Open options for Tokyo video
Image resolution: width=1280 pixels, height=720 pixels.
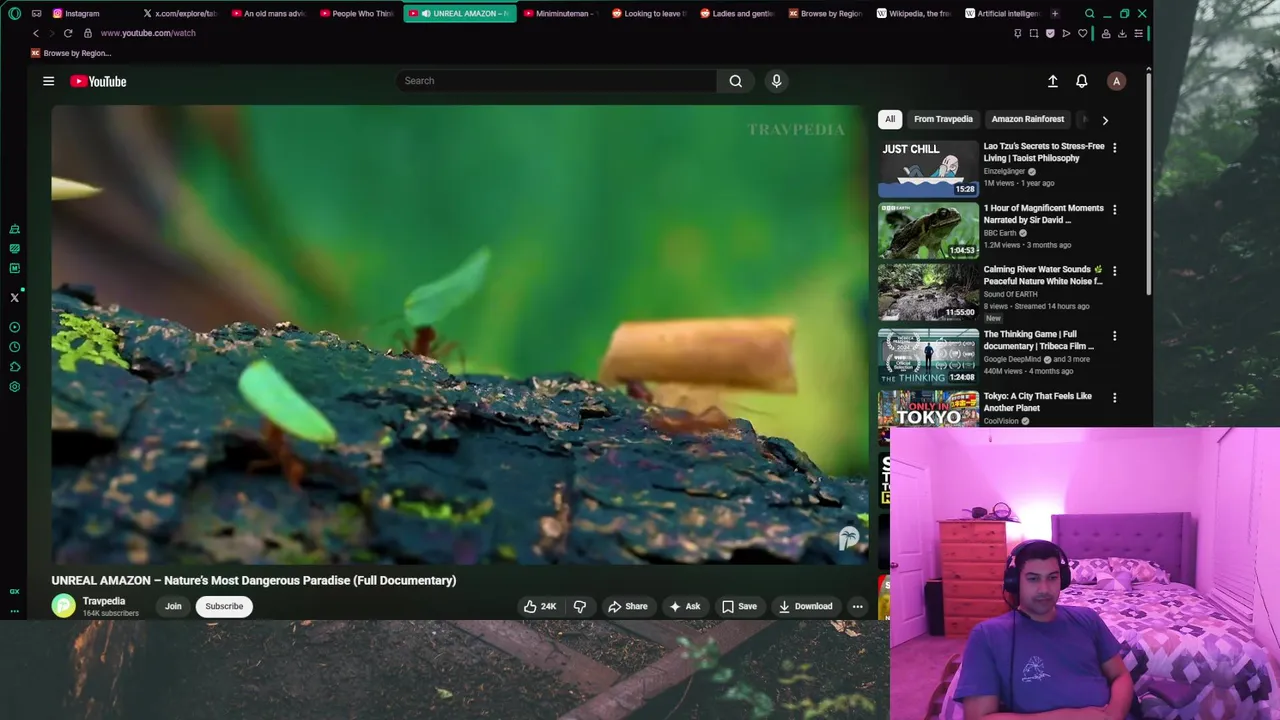pyautogui.click(x=1115, y=397)
